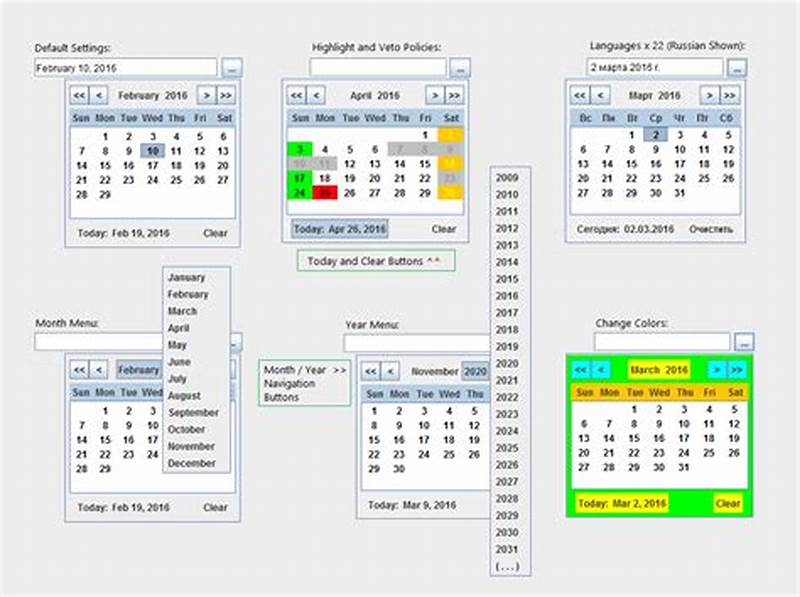Click the < previous-month arrow on February 2016 calendar

click(x=97, y=94)
